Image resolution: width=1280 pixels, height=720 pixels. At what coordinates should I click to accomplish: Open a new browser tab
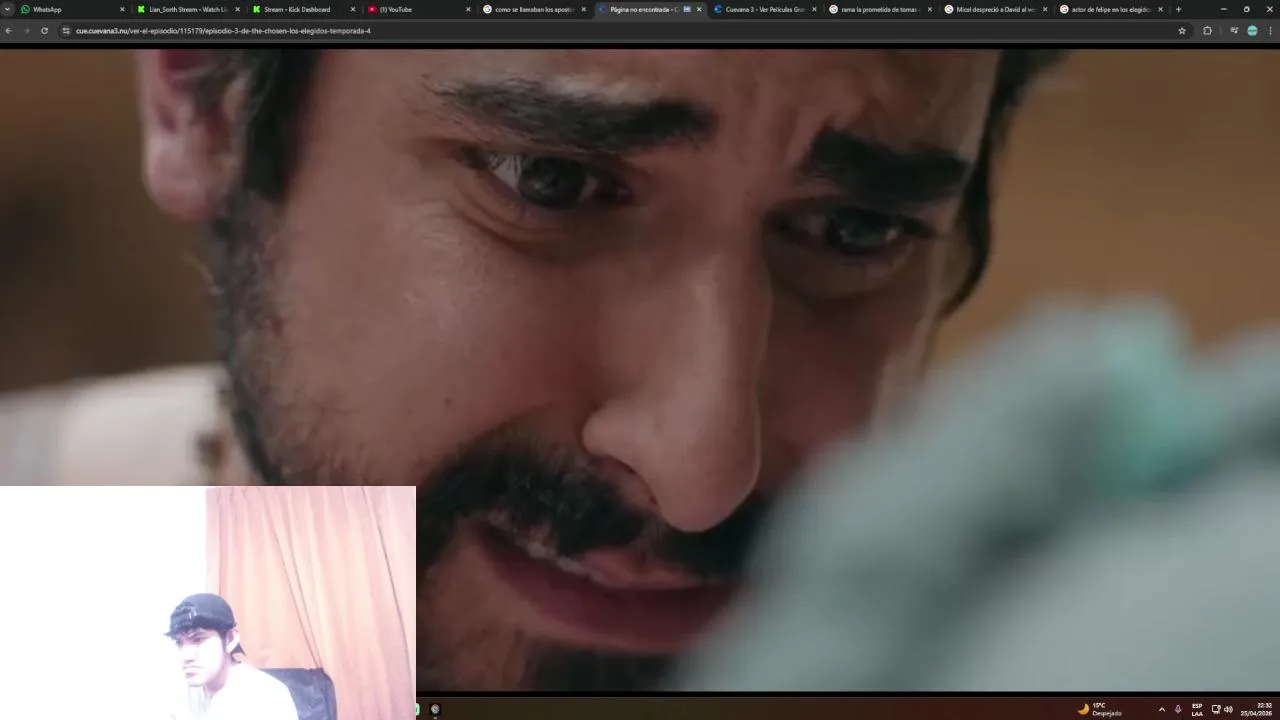[x=1178, y=9]
